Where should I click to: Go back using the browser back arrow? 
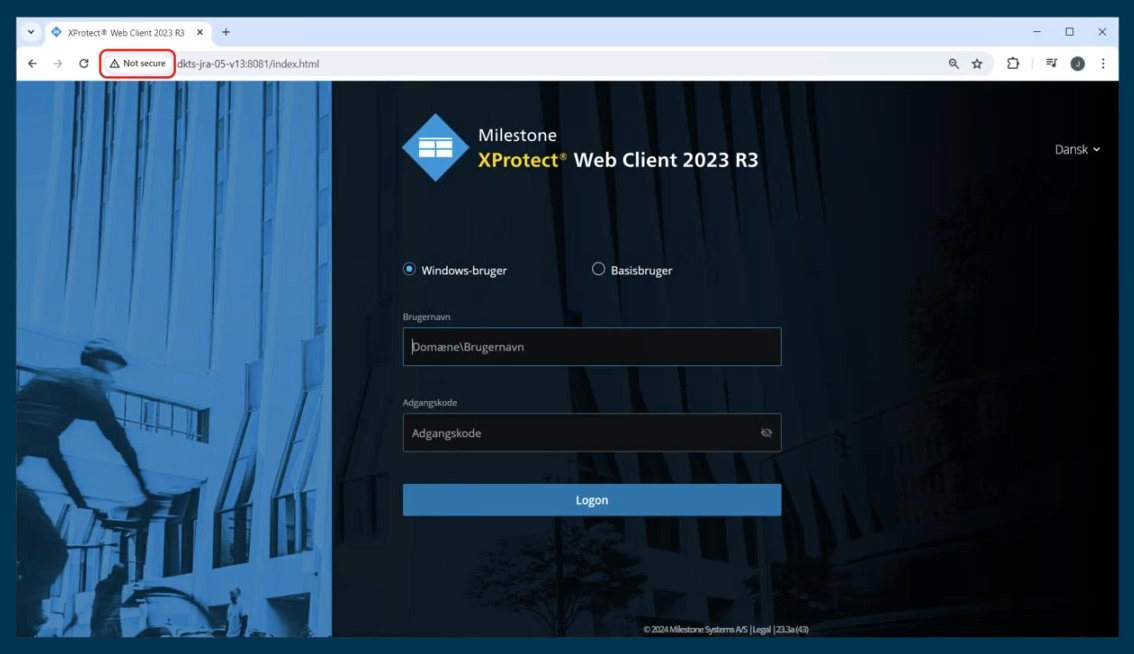coord(33,64)
